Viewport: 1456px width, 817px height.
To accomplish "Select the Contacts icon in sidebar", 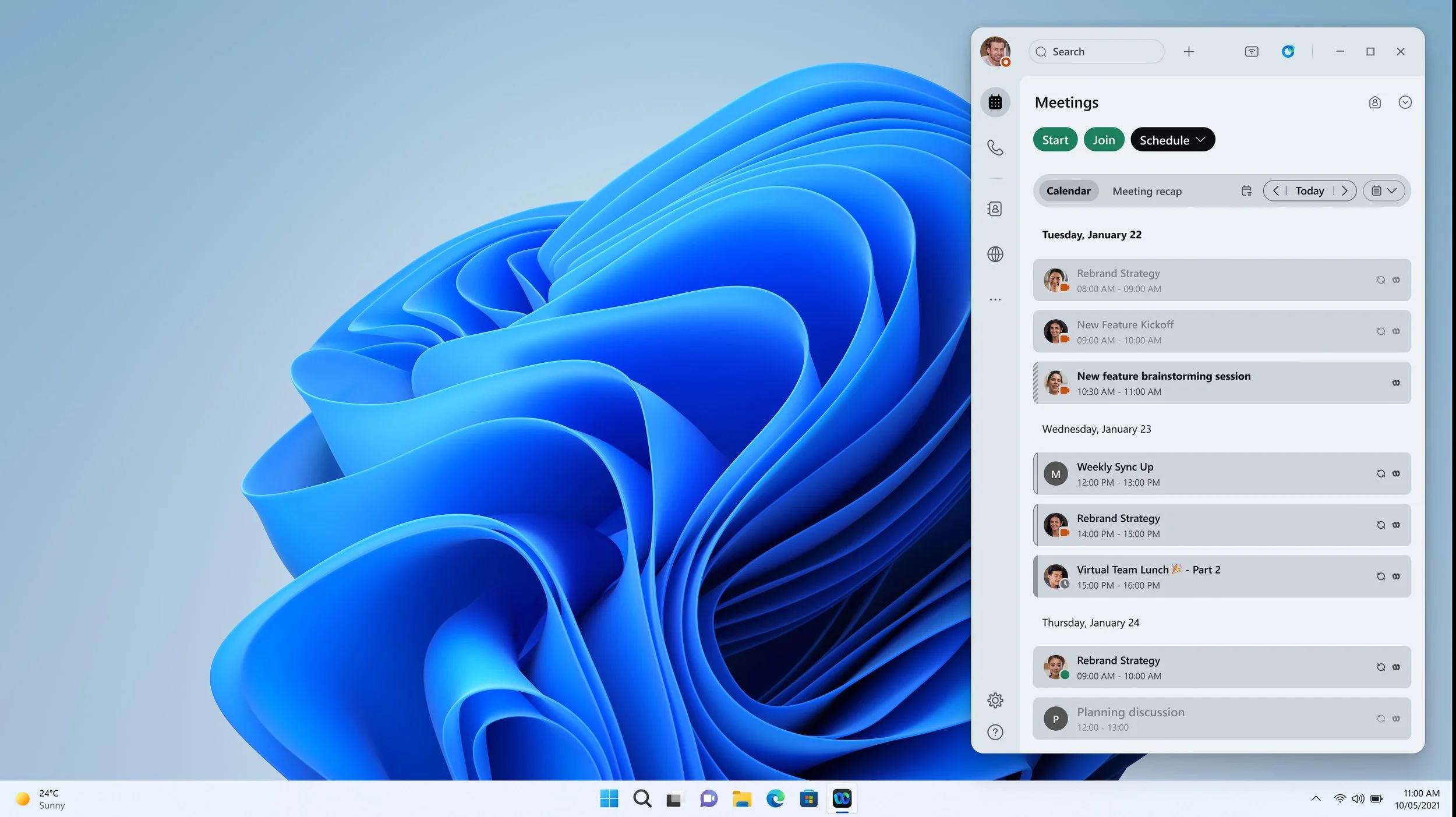I will coord(995,208).
